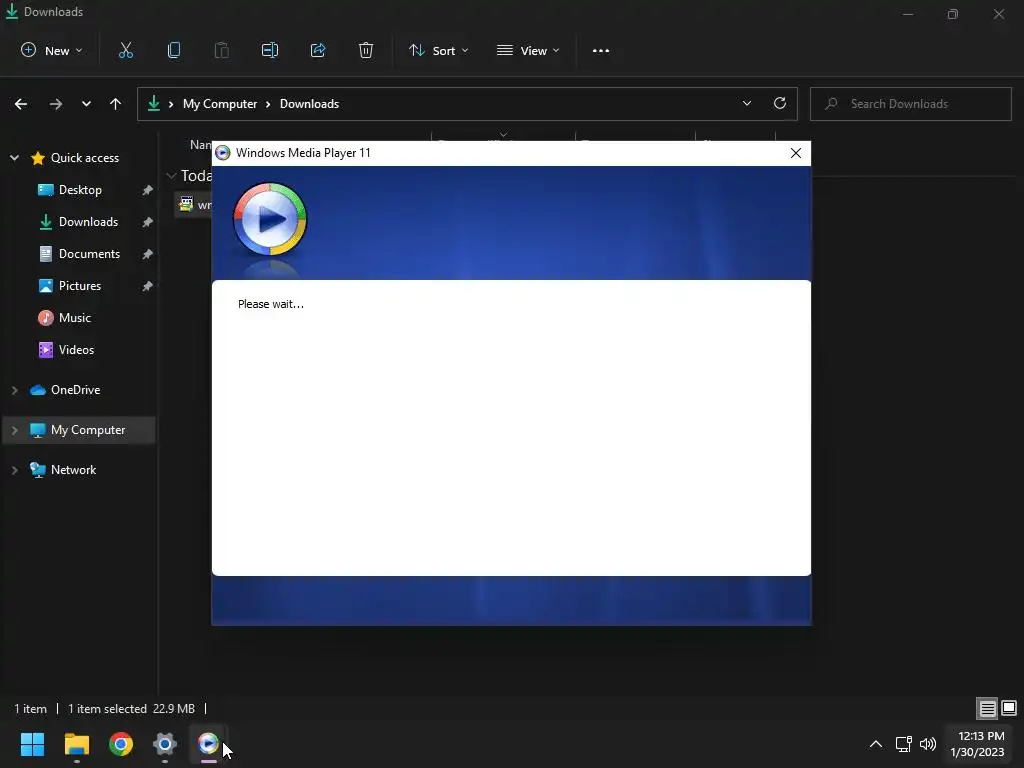Go back with the left arrow
1024x768 pixels.
pyautogui.click(x=21, y=104)
